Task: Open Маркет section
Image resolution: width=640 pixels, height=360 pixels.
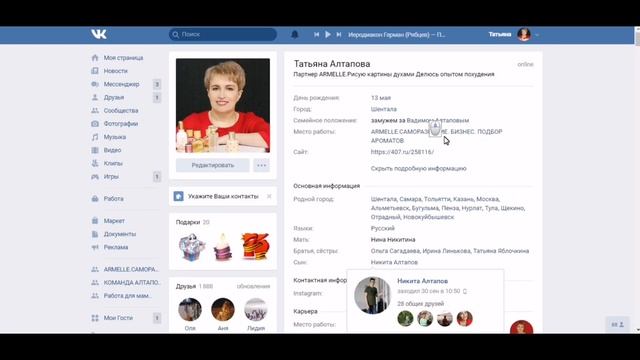Action: (x=114, y=221)
